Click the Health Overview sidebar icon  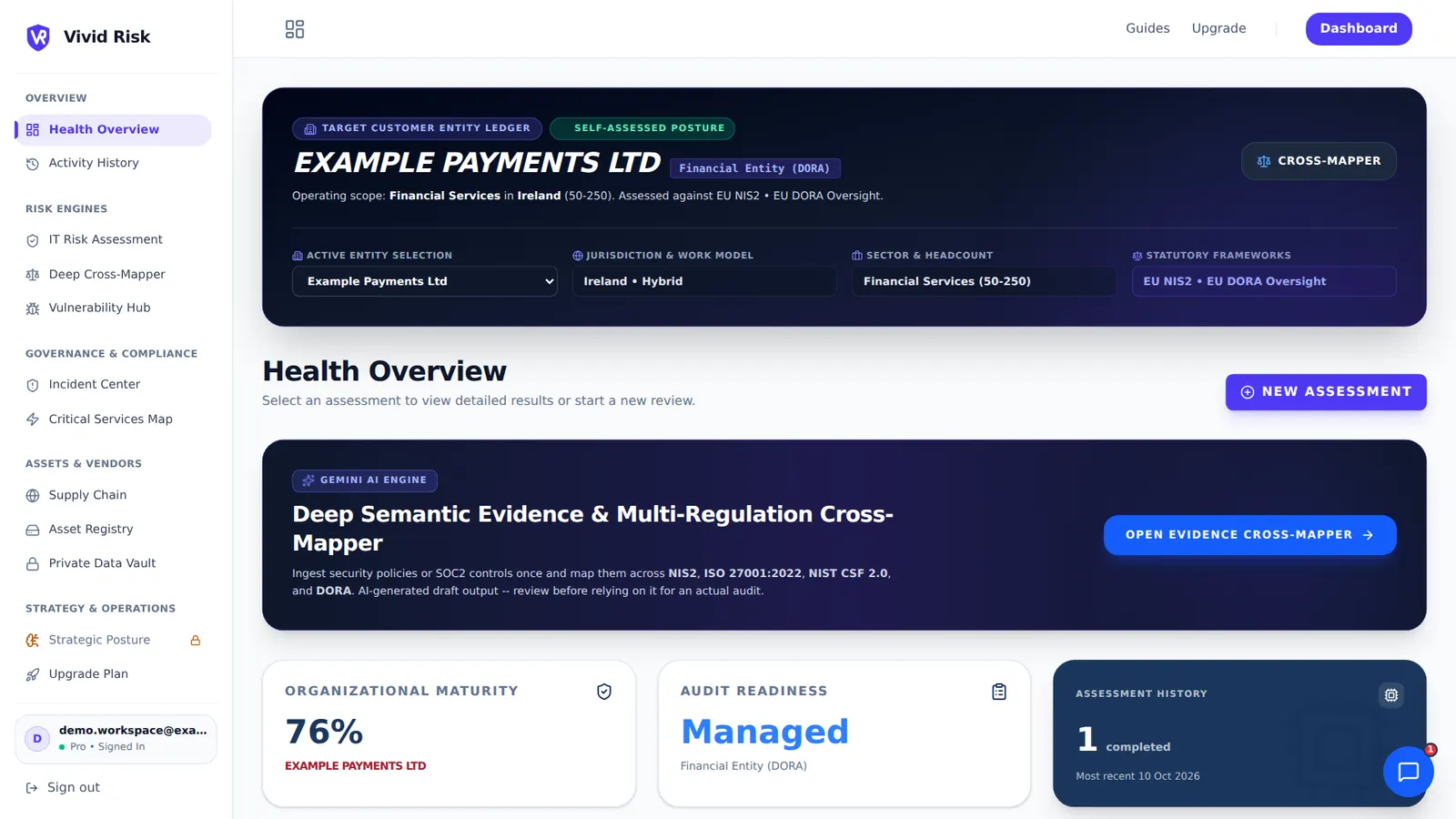click(x=33, y=130)
